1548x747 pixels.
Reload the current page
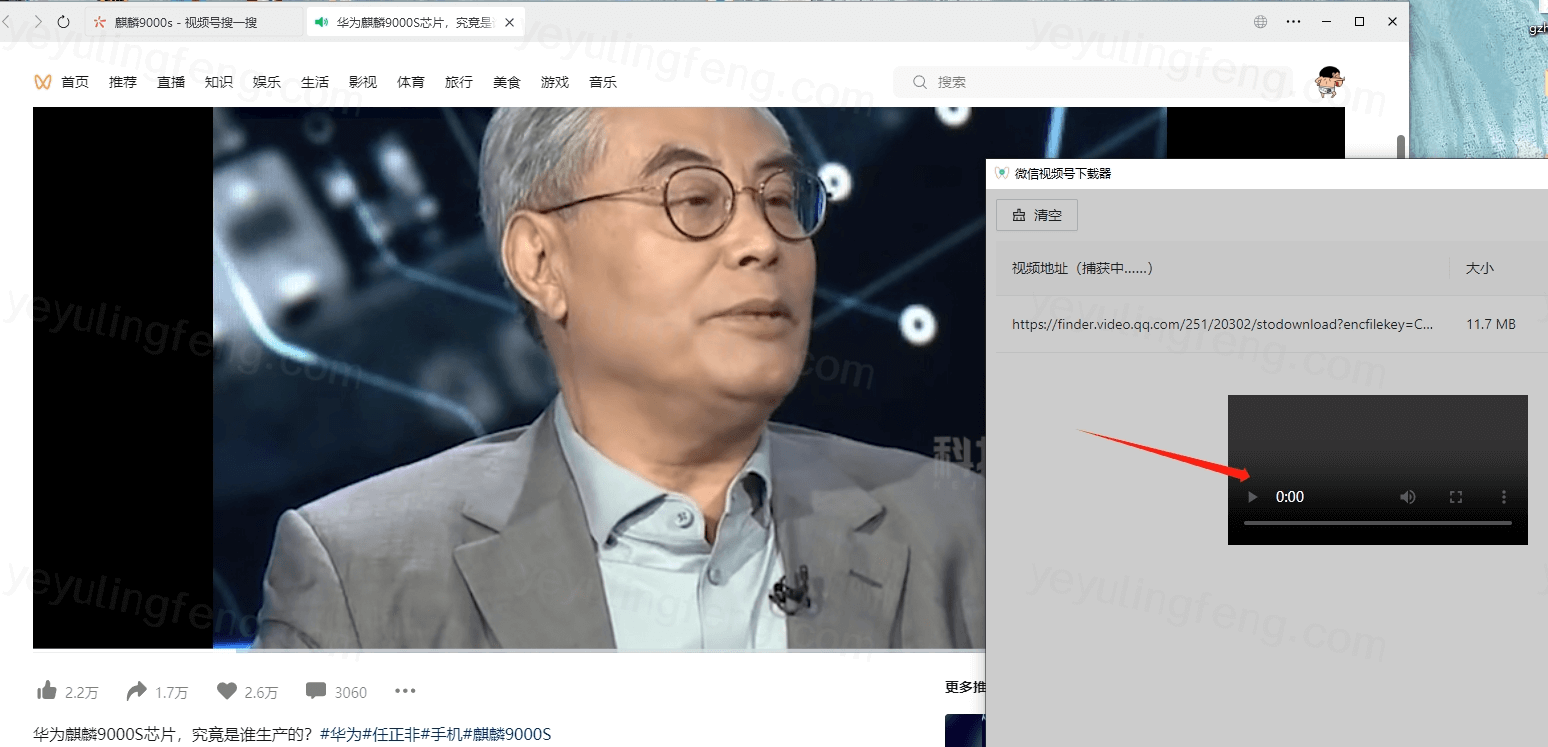64,21
